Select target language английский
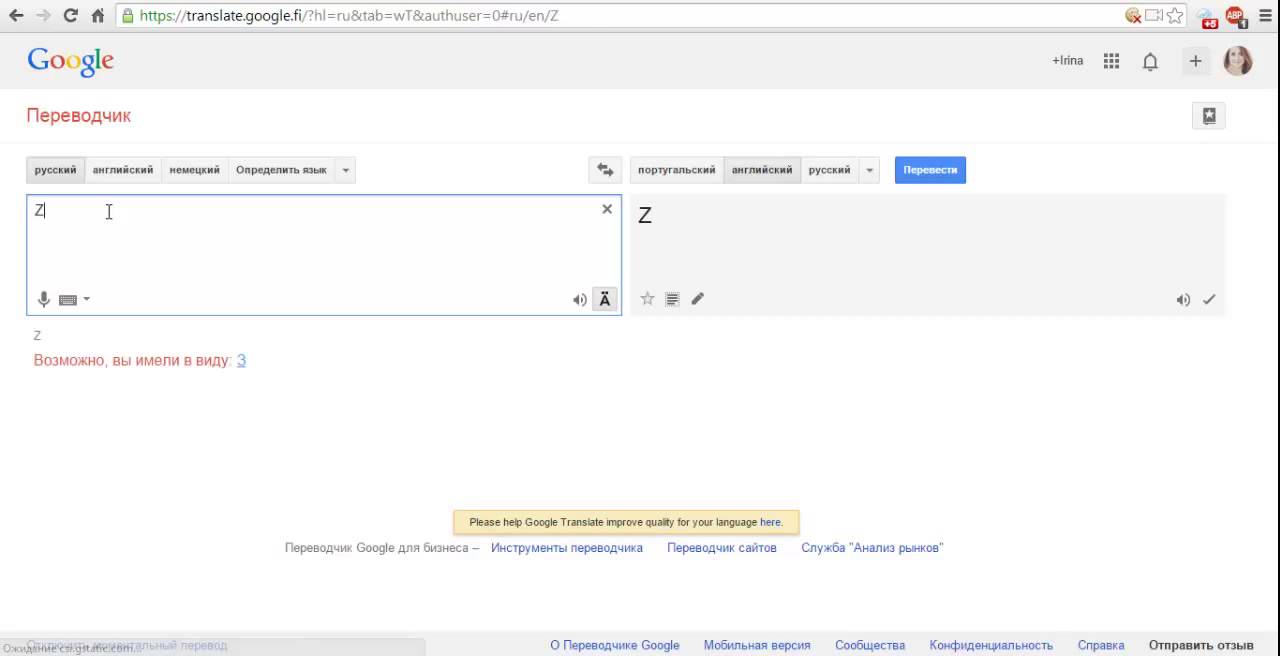 click(762, 170)
